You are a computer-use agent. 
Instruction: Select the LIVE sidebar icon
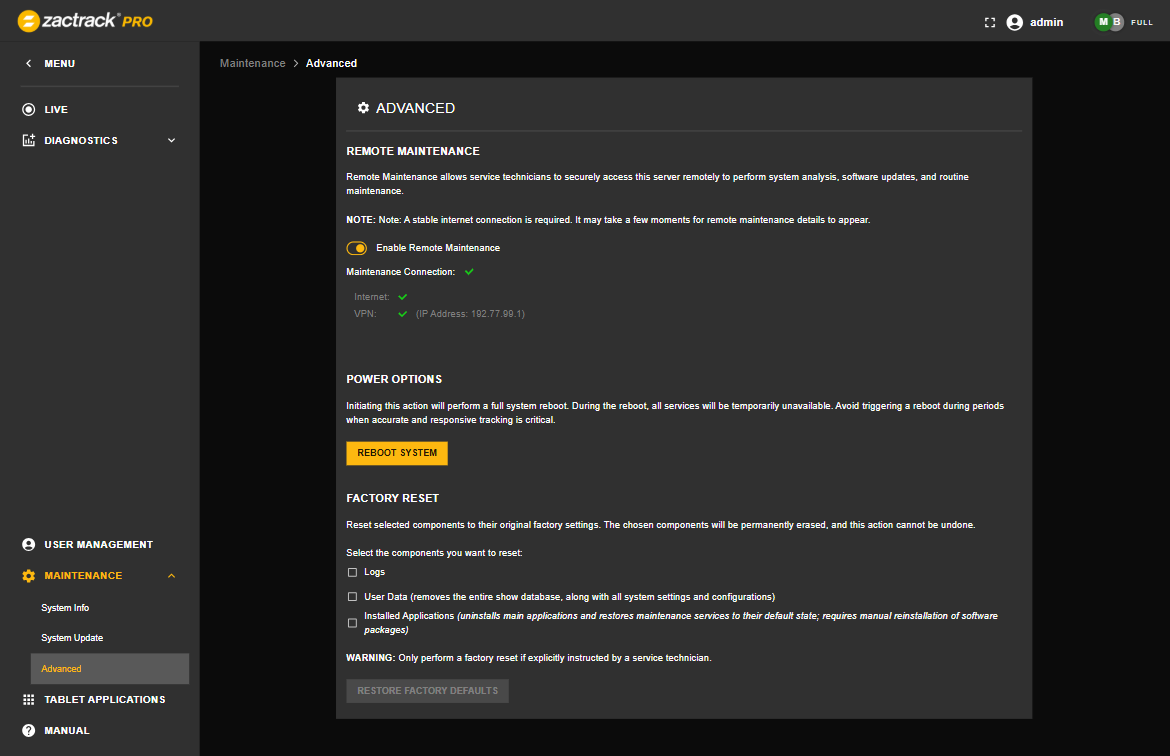27,109
